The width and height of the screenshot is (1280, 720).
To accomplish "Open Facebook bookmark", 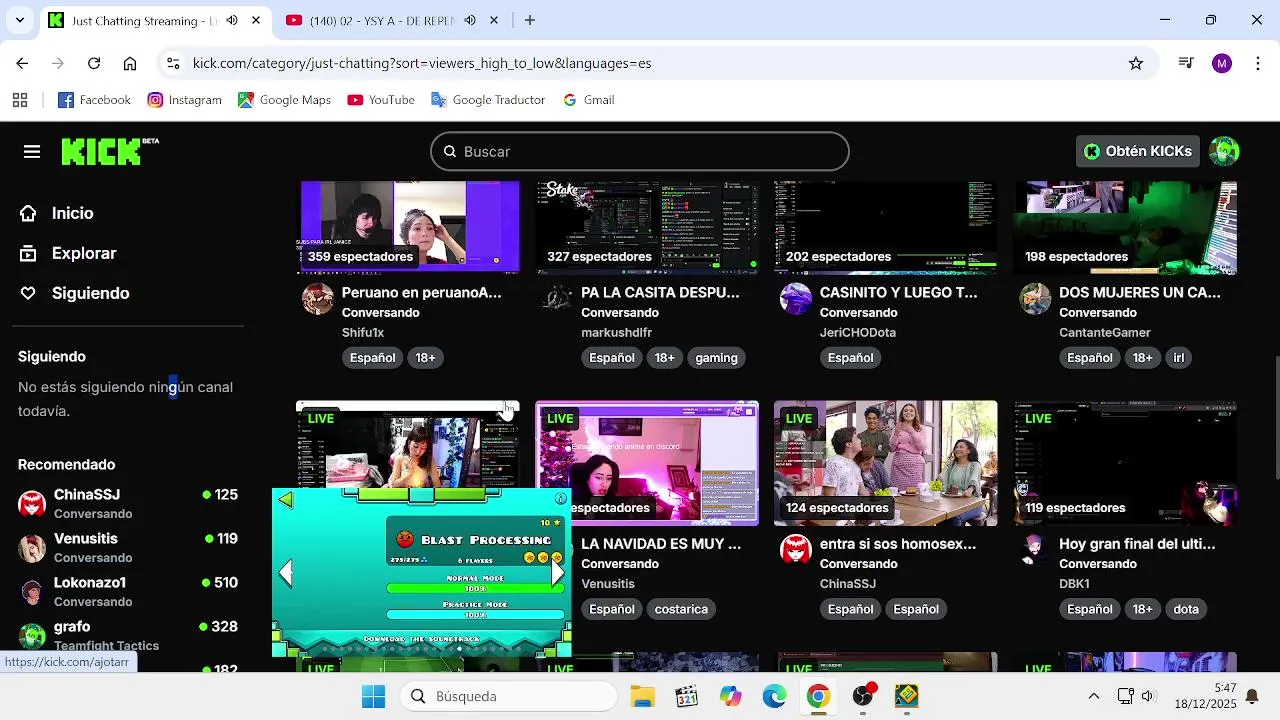I will [94, 100].
